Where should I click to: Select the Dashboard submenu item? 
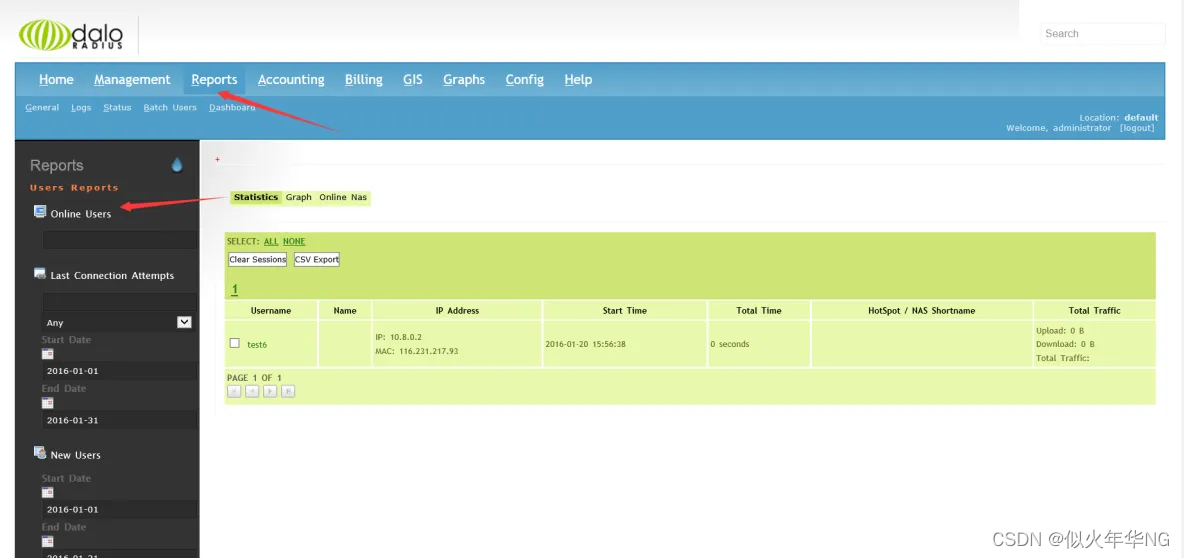[x=232, y=107]
